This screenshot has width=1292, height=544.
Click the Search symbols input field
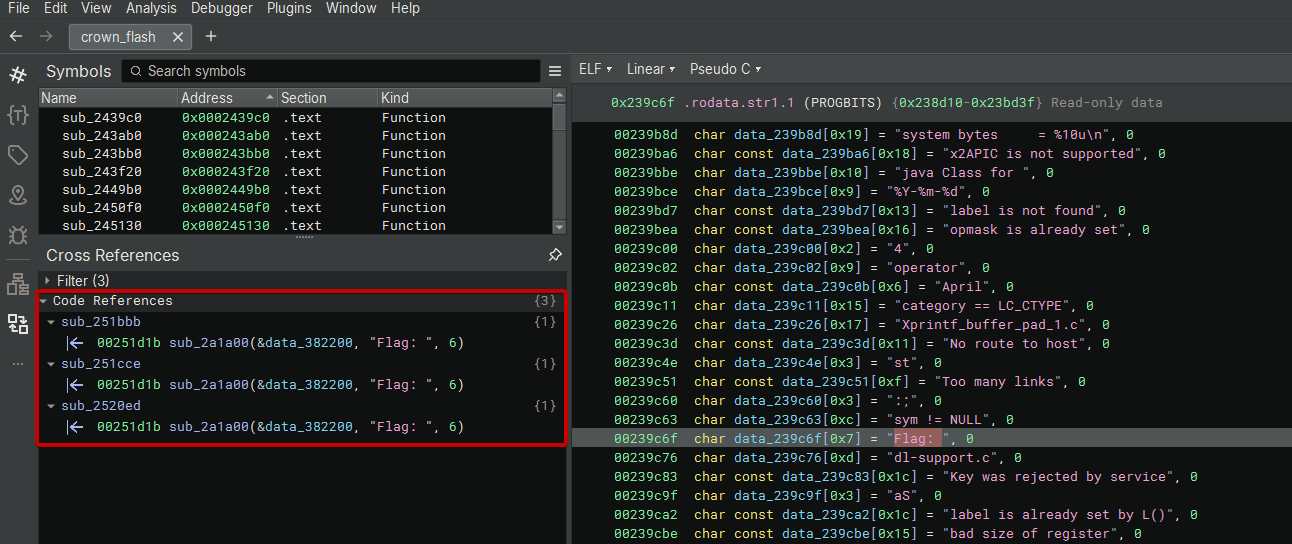(335, 71)
